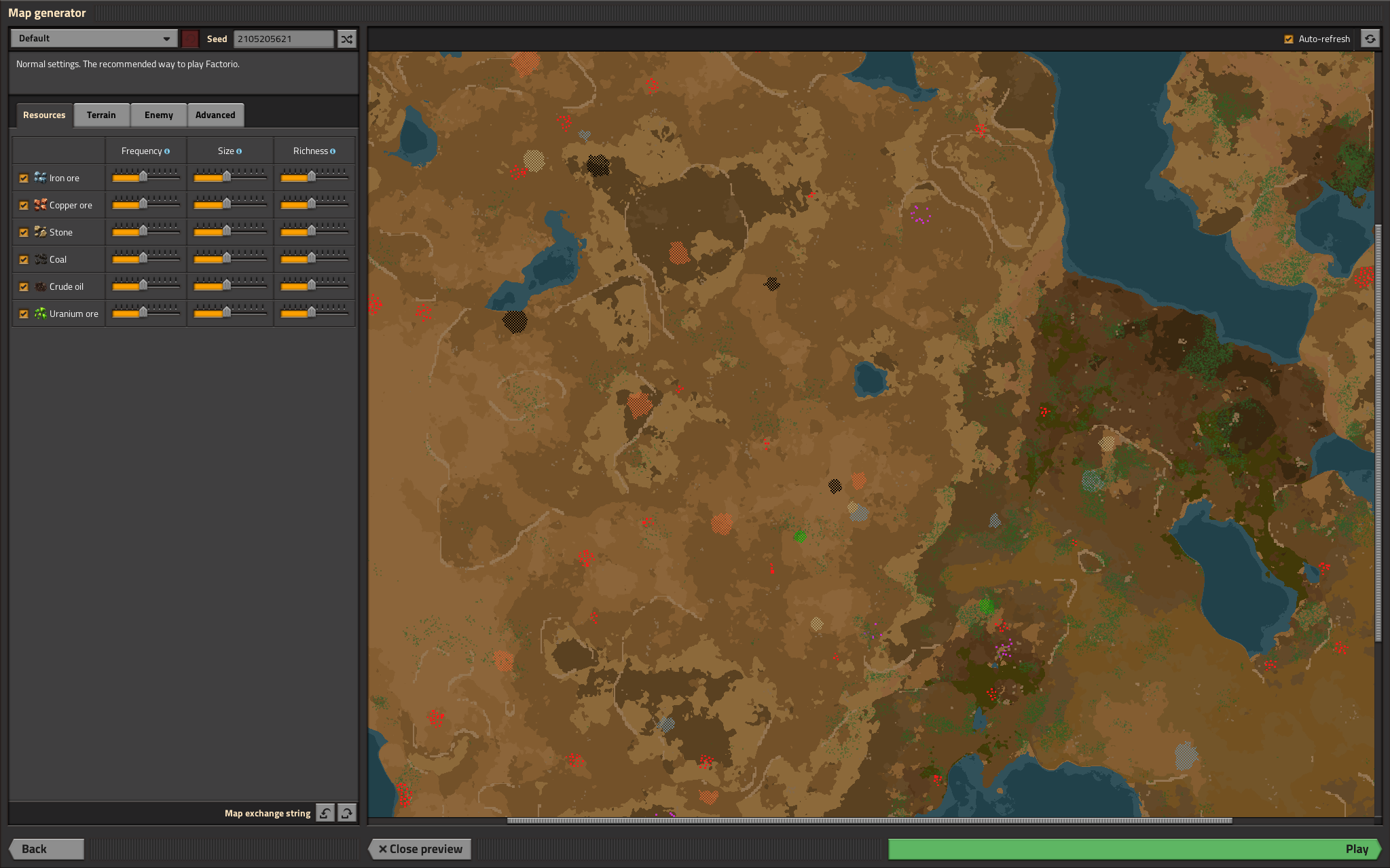Click the map preview vertical scrollbar
The height and width of the screenshot is (868, 1390).
(x=1378, y=433)
